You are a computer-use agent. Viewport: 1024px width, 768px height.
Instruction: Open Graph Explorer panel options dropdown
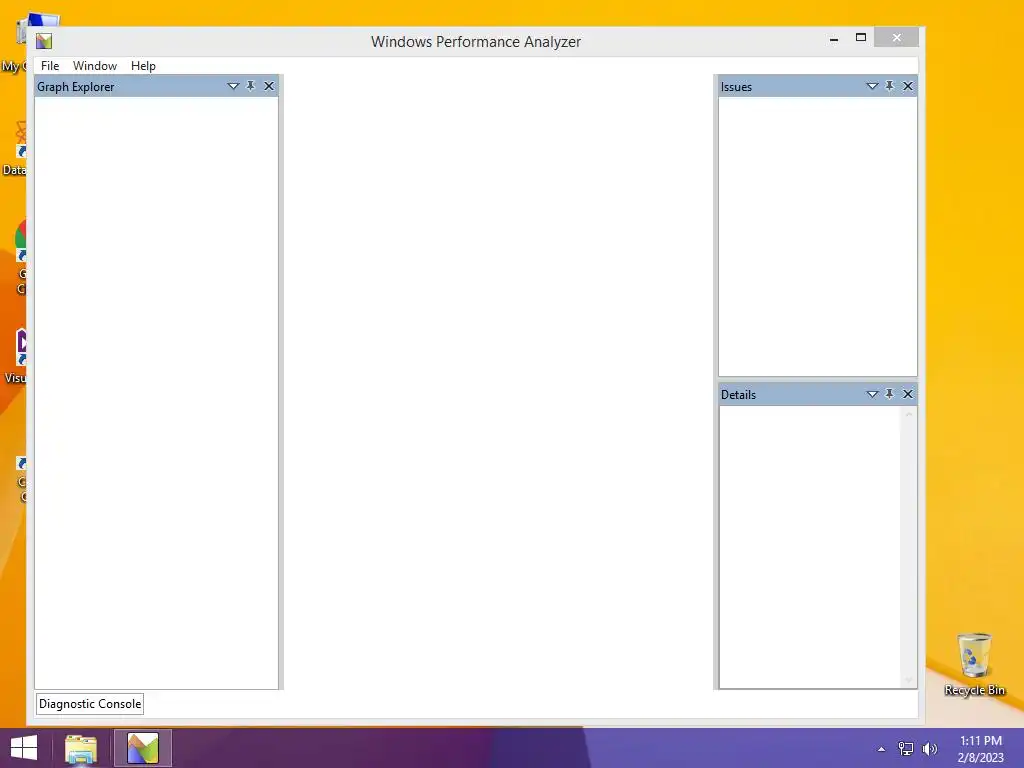[233, 86]
